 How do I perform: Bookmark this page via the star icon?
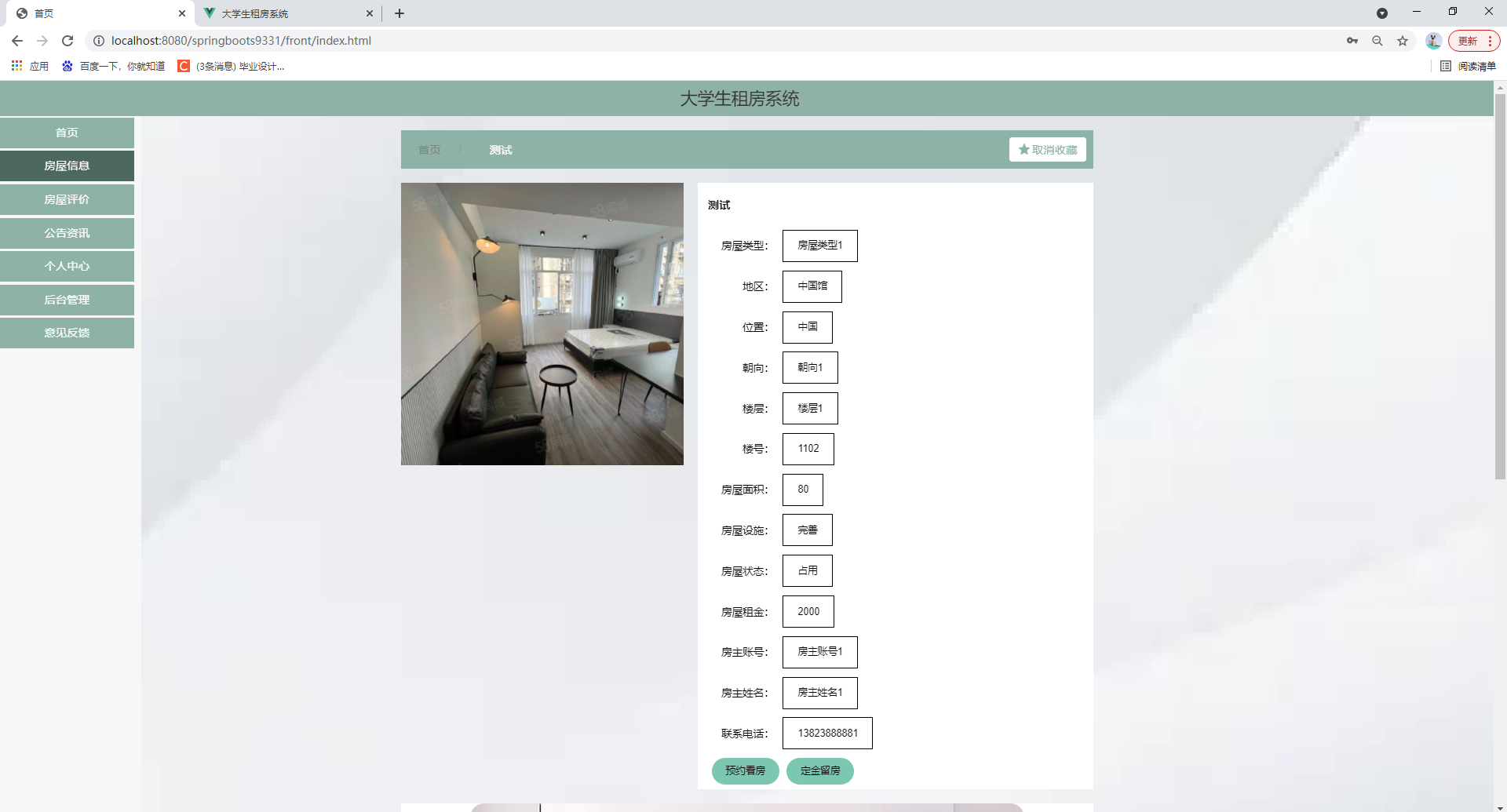pos(1402,40)
